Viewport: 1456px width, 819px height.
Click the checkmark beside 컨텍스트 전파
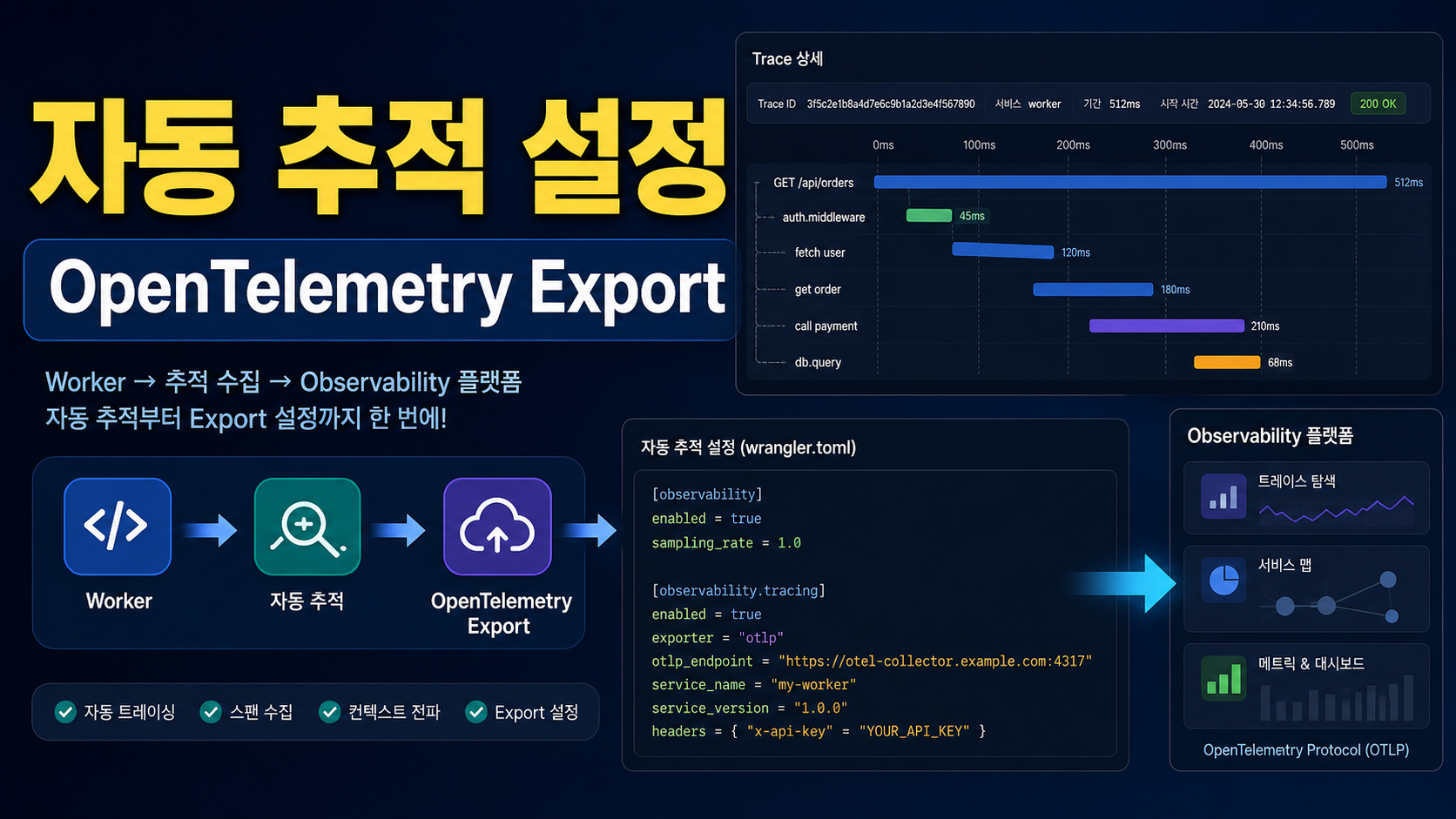(x=329, y=712)
